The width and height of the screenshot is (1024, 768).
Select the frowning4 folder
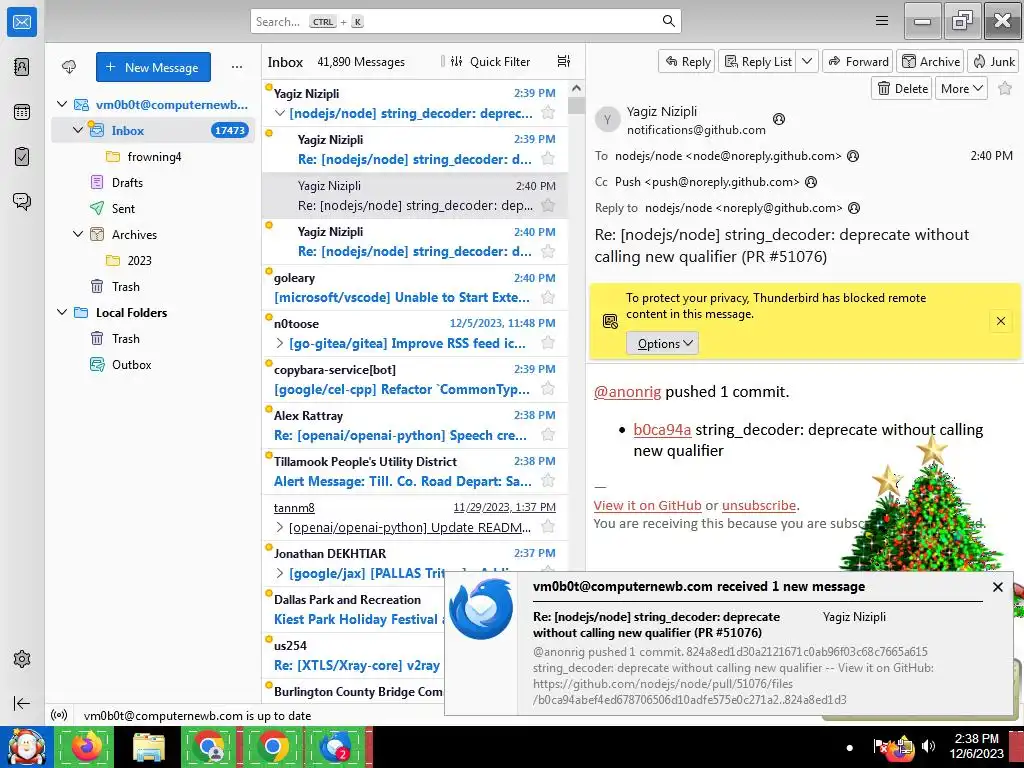(153, 157)
